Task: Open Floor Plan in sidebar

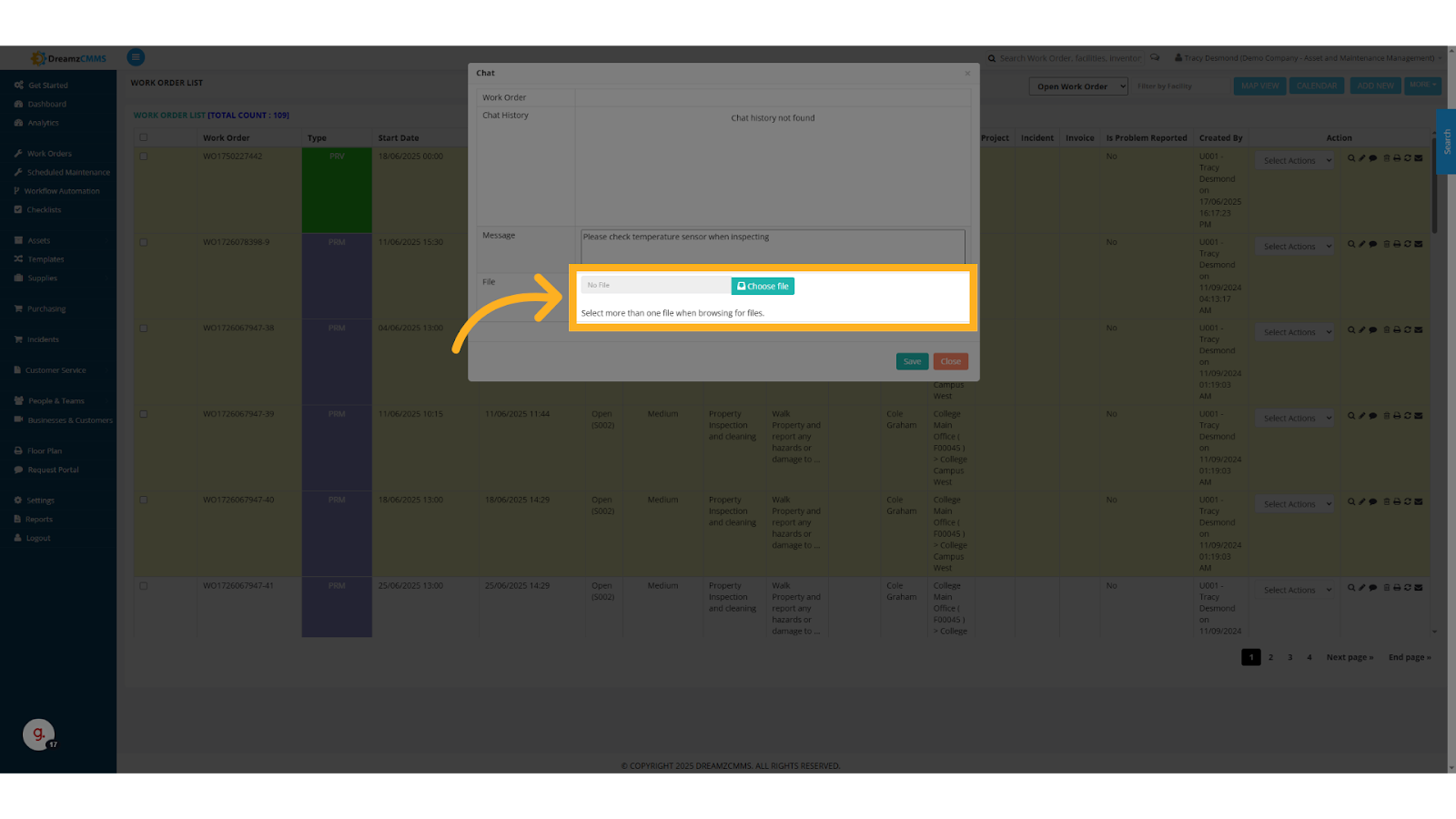Action: click(x=37, y=451)
